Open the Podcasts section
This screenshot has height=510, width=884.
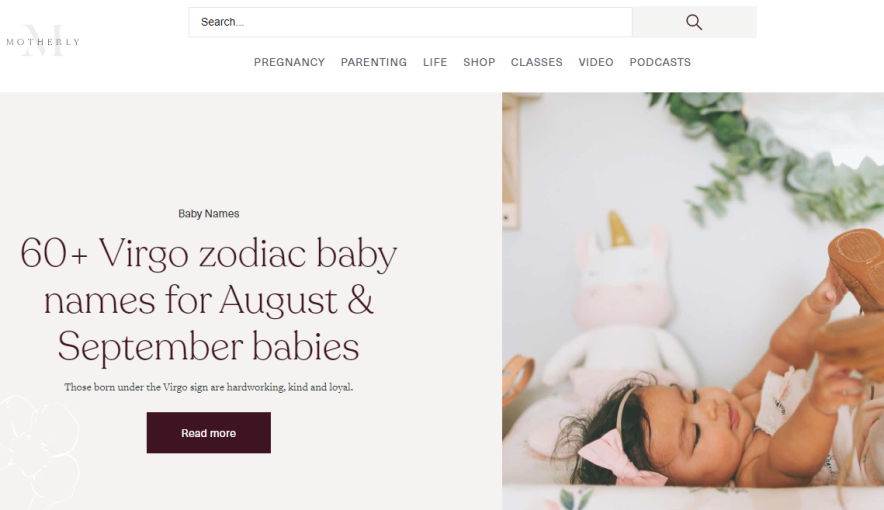(660, 62)
